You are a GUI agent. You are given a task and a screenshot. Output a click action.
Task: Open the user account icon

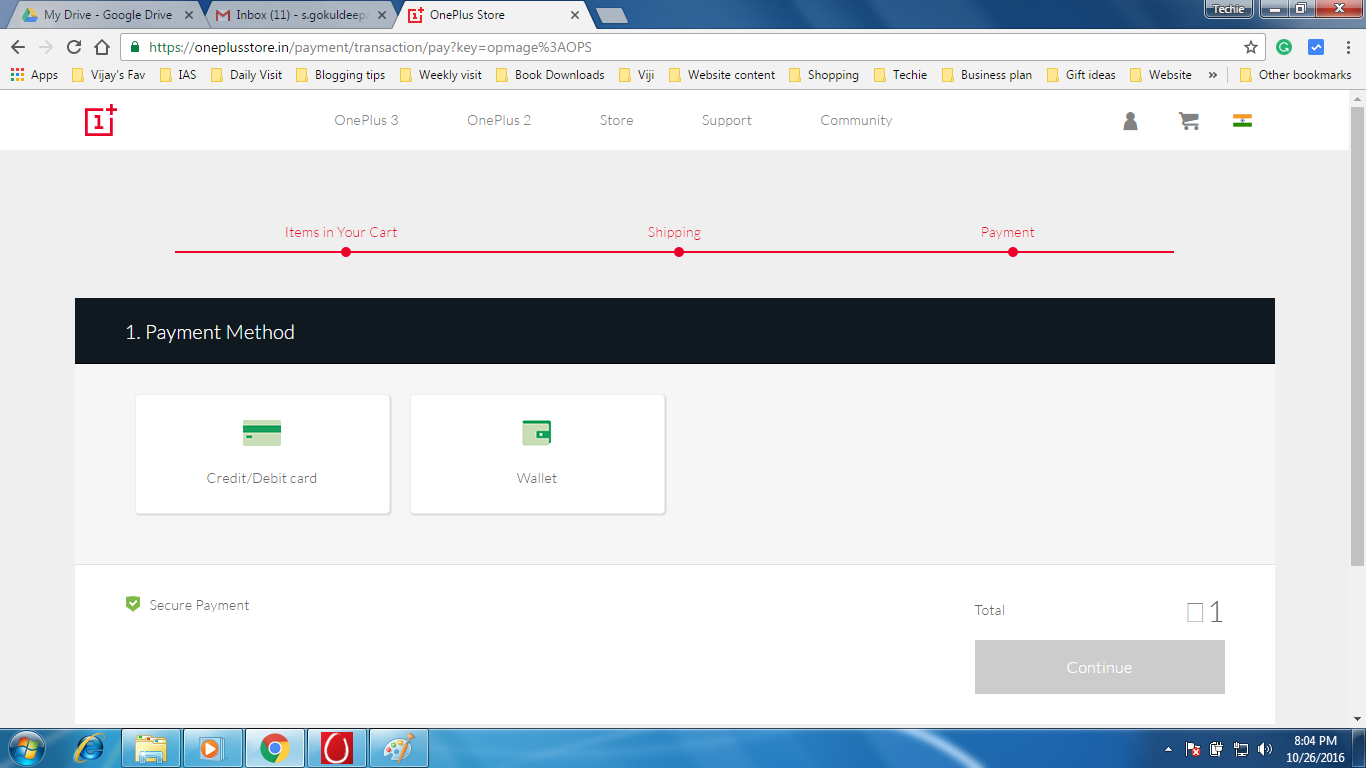point(1130,121)
